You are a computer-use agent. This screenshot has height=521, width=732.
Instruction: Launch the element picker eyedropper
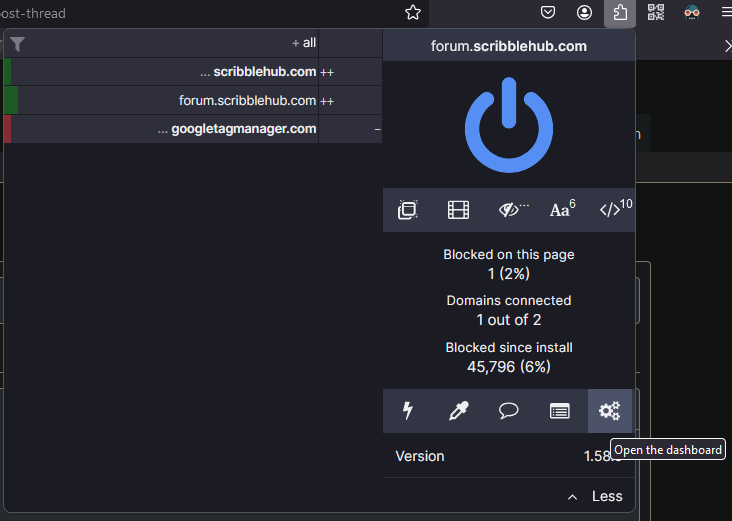click(x=459, y=411)
